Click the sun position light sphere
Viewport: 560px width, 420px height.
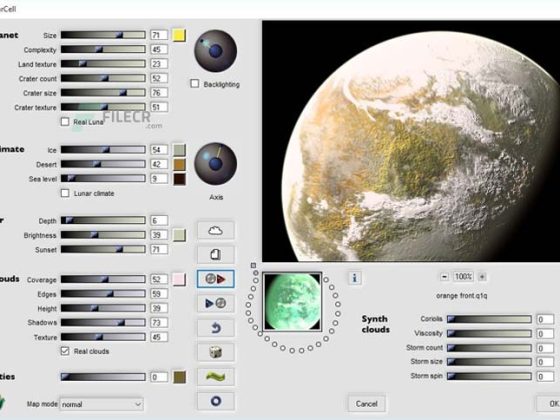pyautogui.click(x=215, y=51)
